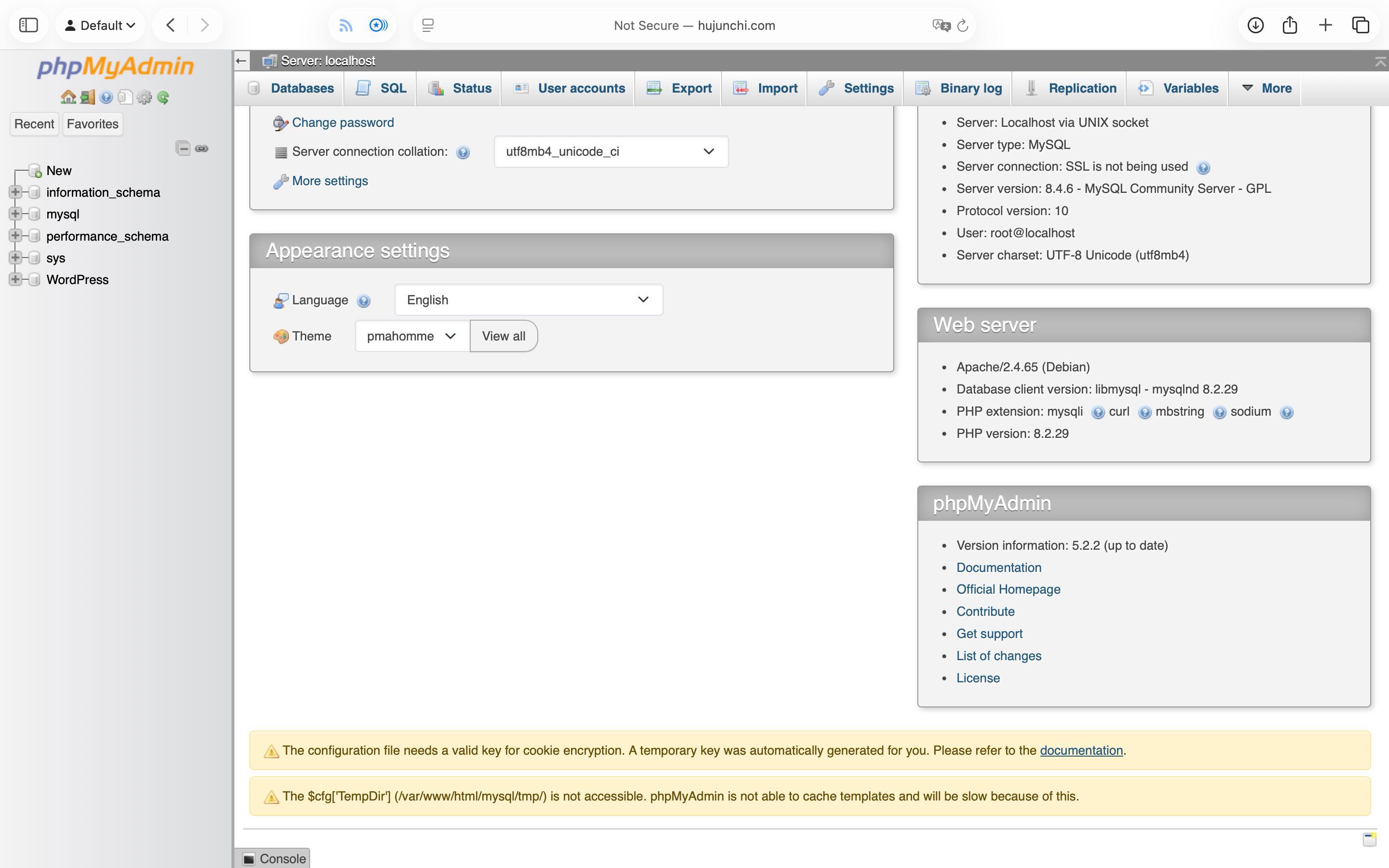Viewport: 1389px width, 868px height.
Task: Click the navigation panel settings gear icon
Action: pos(144,97)
